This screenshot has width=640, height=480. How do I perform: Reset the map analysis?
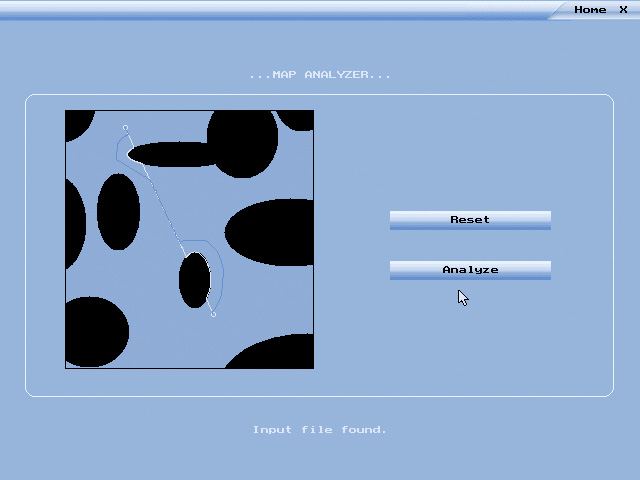coord(470,220)
